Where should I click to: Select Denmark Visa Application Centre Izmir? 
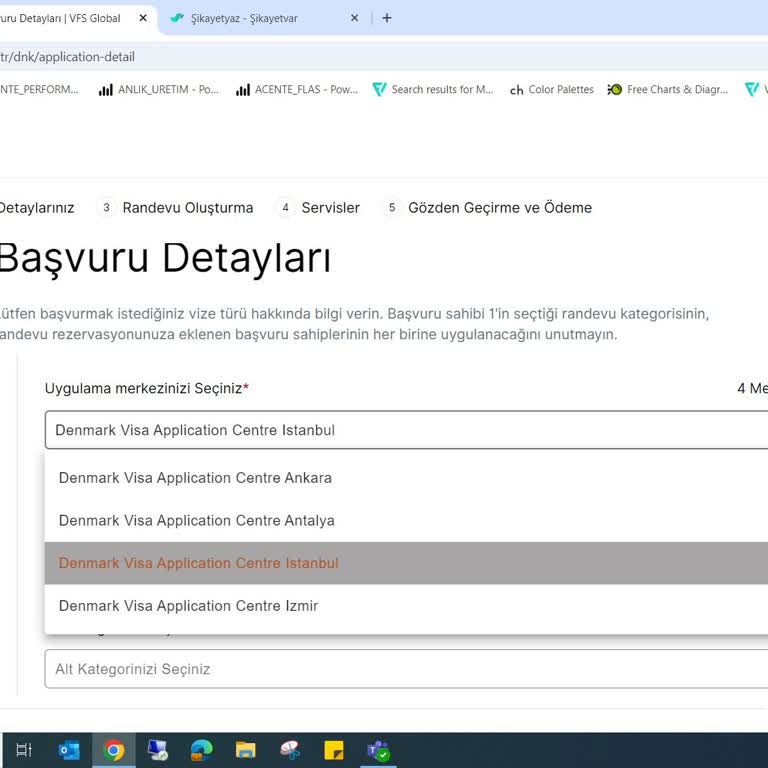[x=407, y=606]
